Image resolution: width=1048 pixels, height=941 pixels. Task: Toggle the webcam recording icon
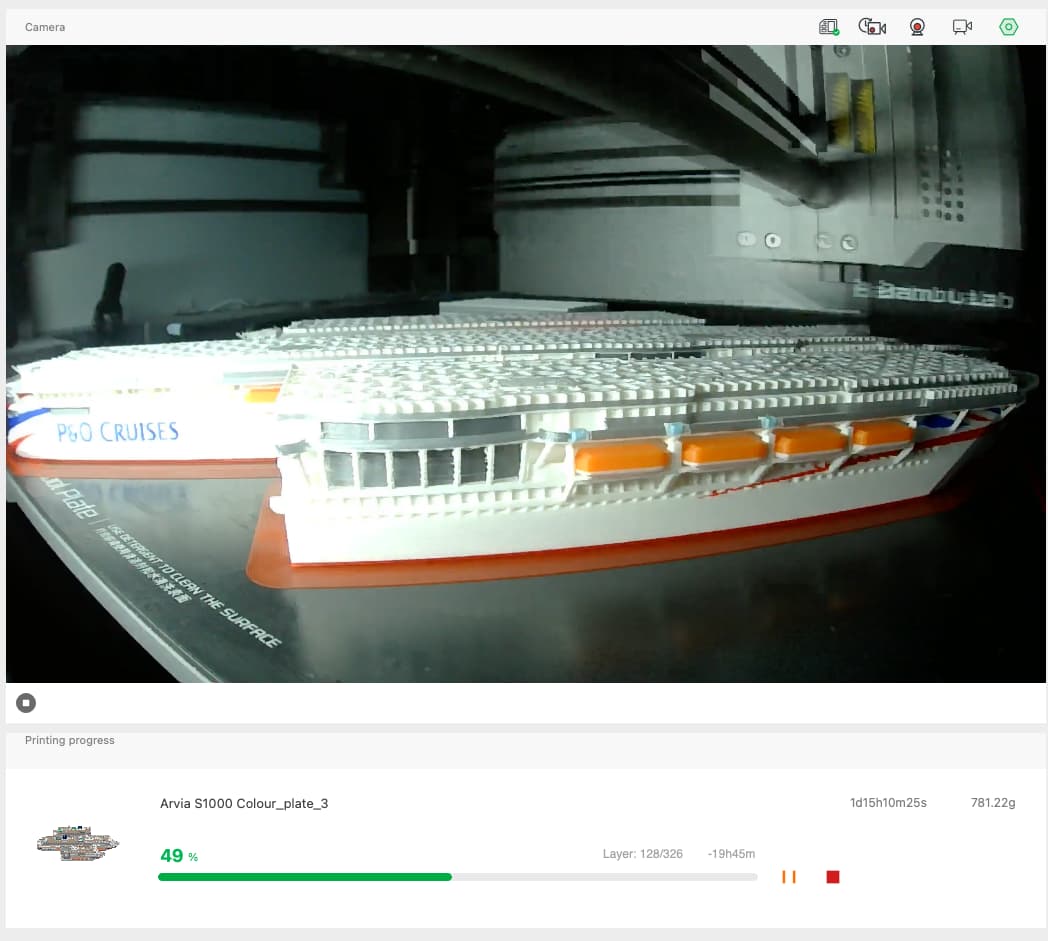click(917, 27)
